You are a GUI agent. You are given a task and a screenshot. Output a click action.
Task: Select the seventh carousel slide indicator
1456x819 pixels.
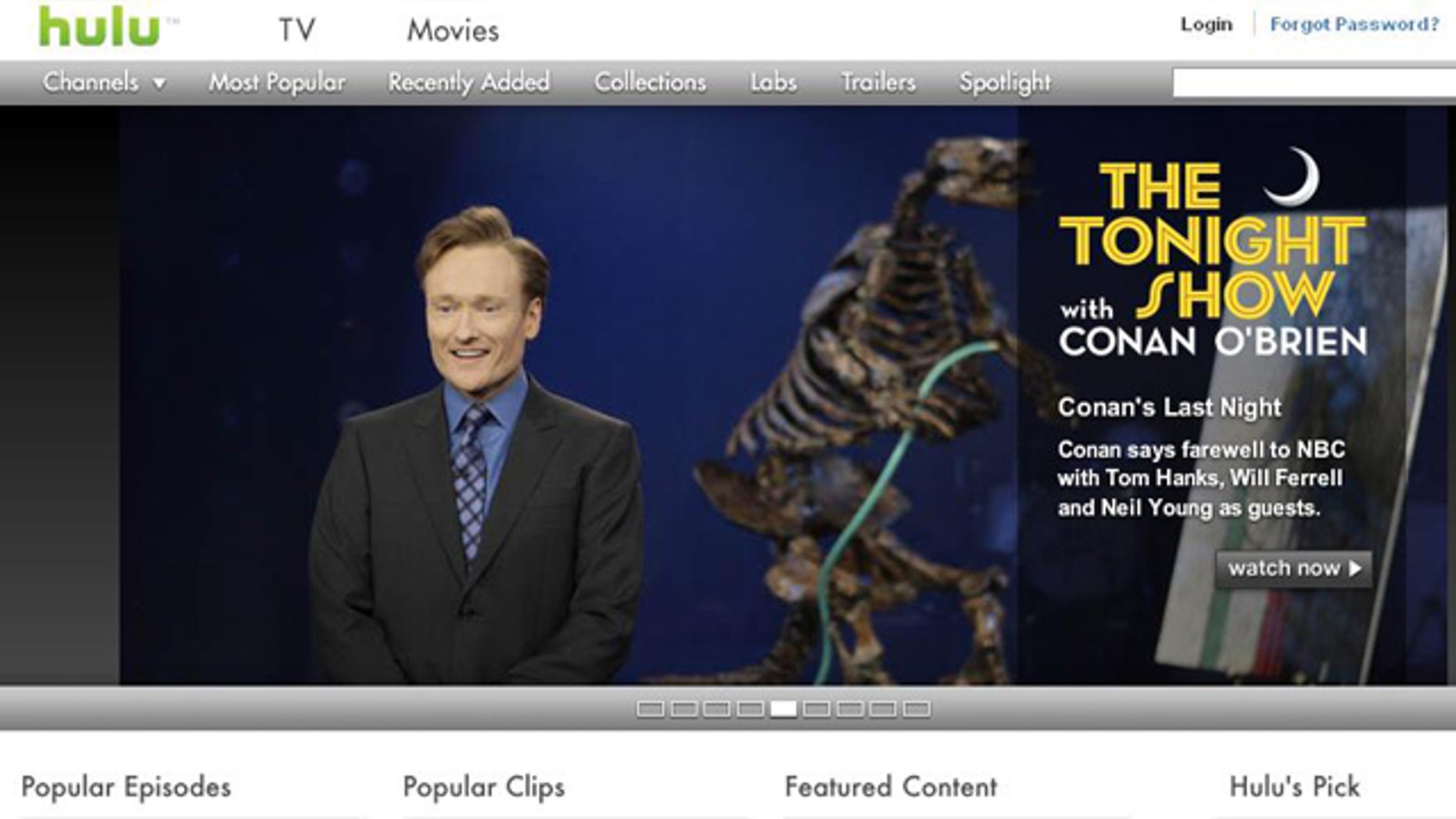[x=850, y=709]
